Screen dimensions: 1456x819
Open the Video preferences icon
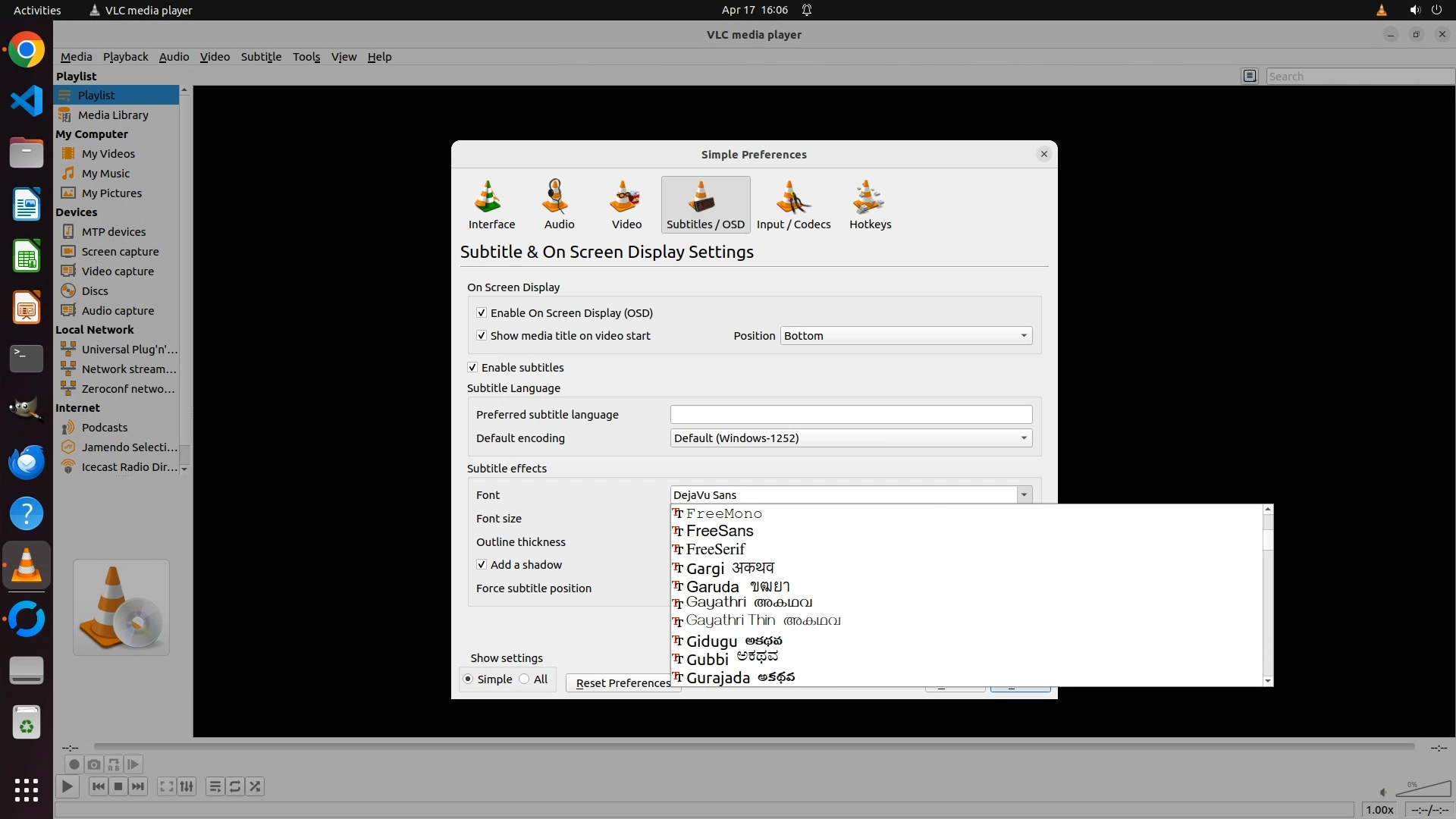[626, 204]
